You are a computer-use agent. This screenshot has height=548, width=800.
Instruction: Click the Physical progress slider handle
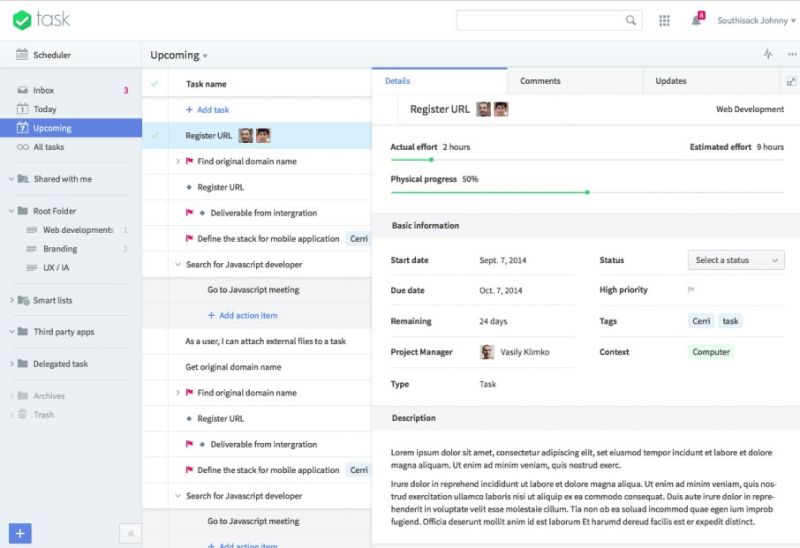tap(587, 192)
